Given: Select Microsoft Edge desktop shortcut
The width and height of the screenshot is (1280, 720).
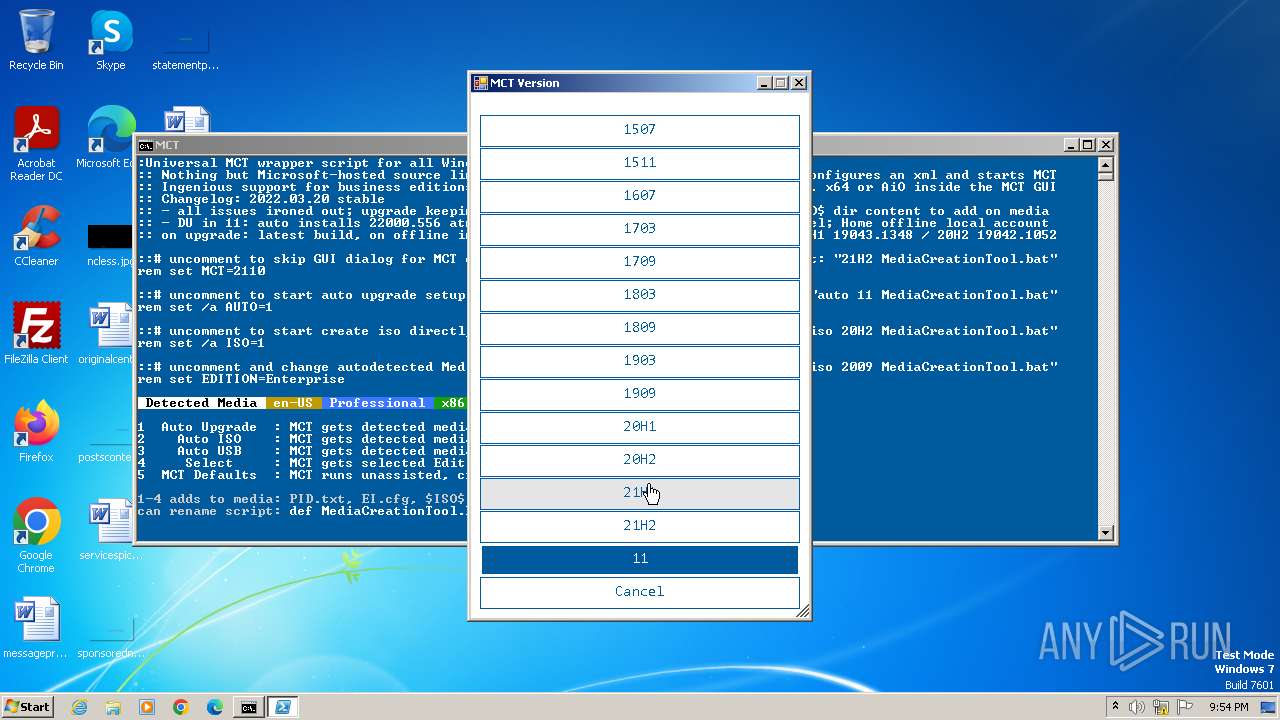Looking at the screenshot, I should click(111, 138).
